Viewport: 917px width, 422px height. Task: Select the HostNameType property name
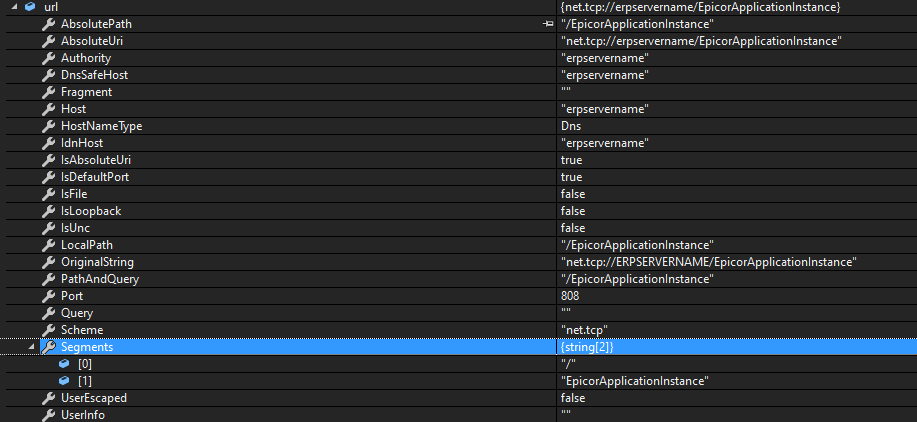[x=101, y=126]
